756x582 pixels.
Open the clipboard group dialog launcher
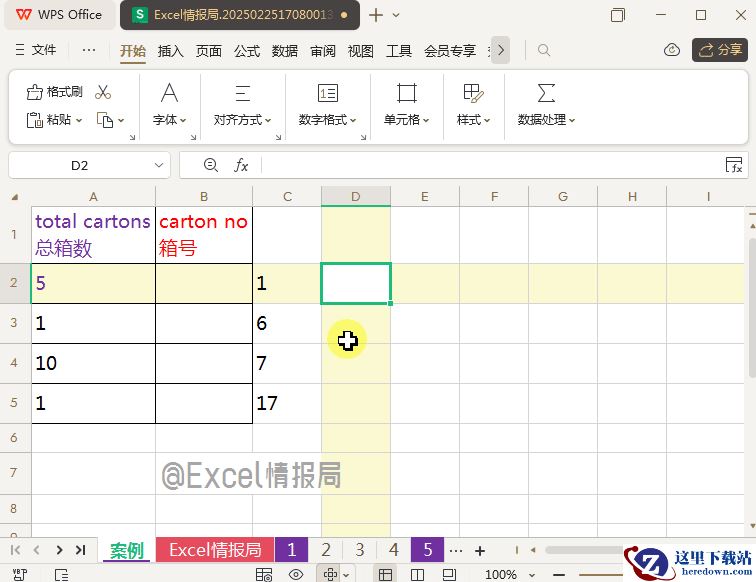coord(132,137)
